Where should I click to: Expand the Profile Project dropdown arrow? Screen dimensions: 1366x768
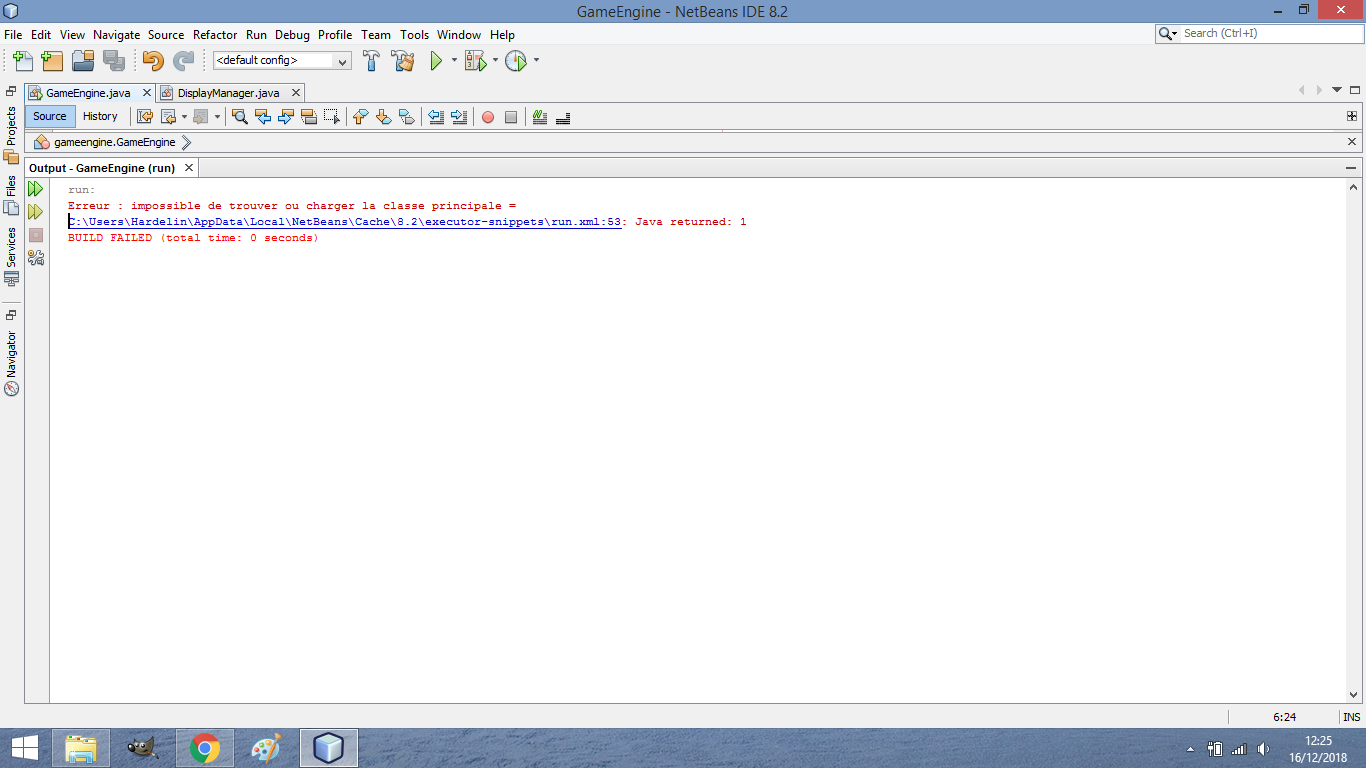536,61
